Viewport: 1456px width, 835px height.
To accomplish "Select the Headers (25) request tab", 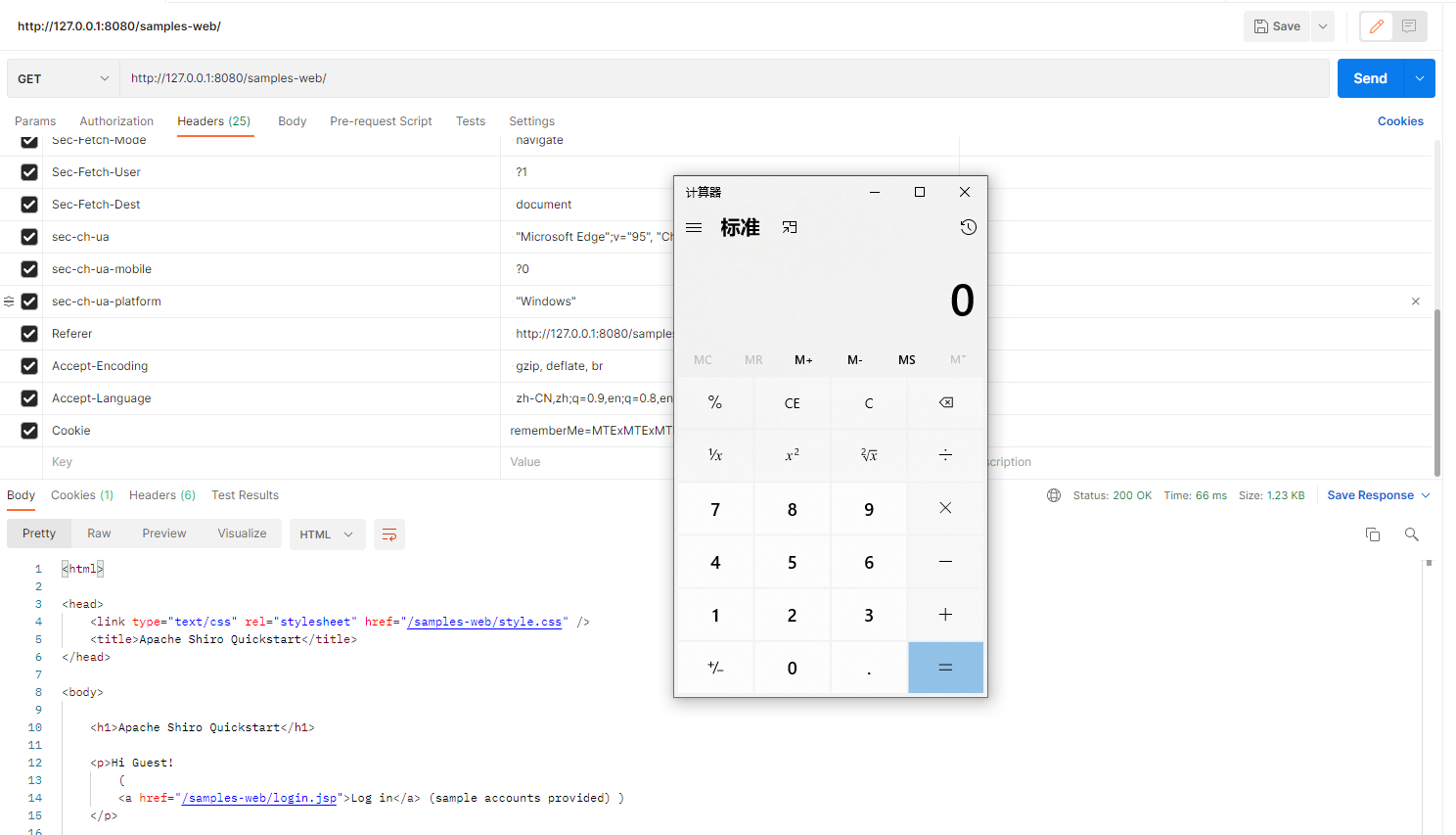I will [x=214, y=121].
